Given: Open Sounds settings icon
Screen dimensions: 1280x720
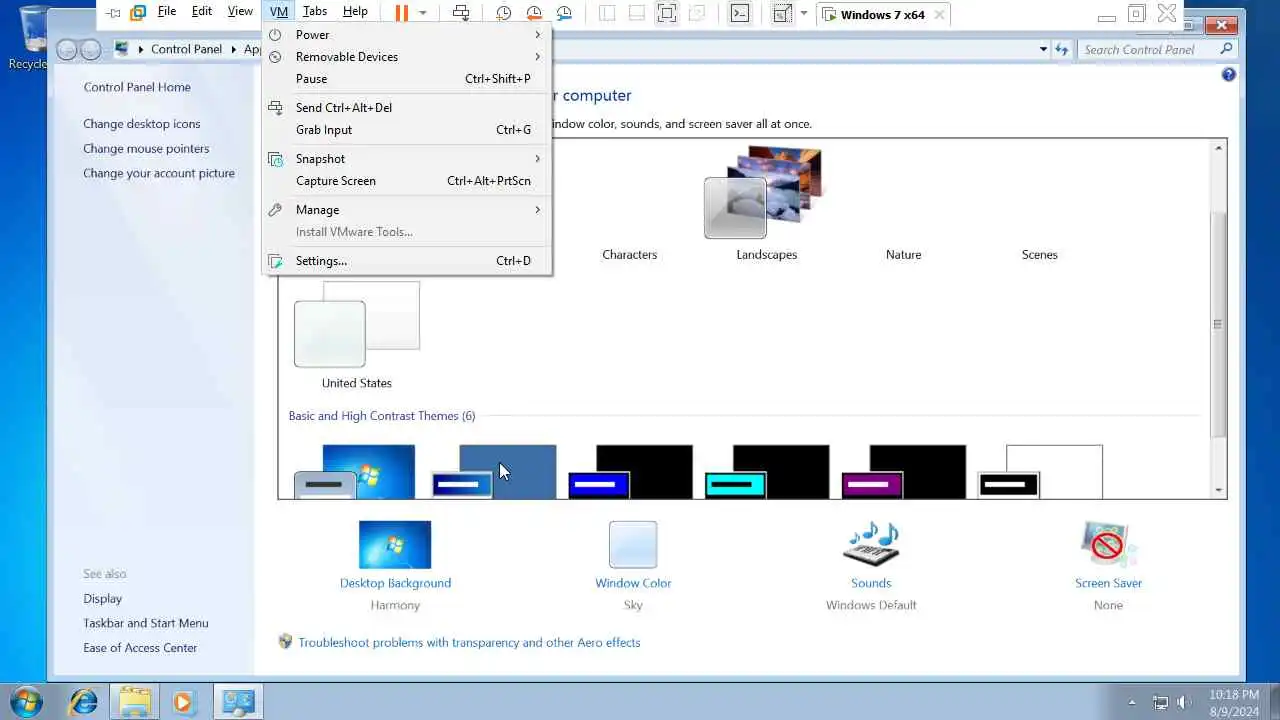Looking at the screenshot, I should point(871,545).
